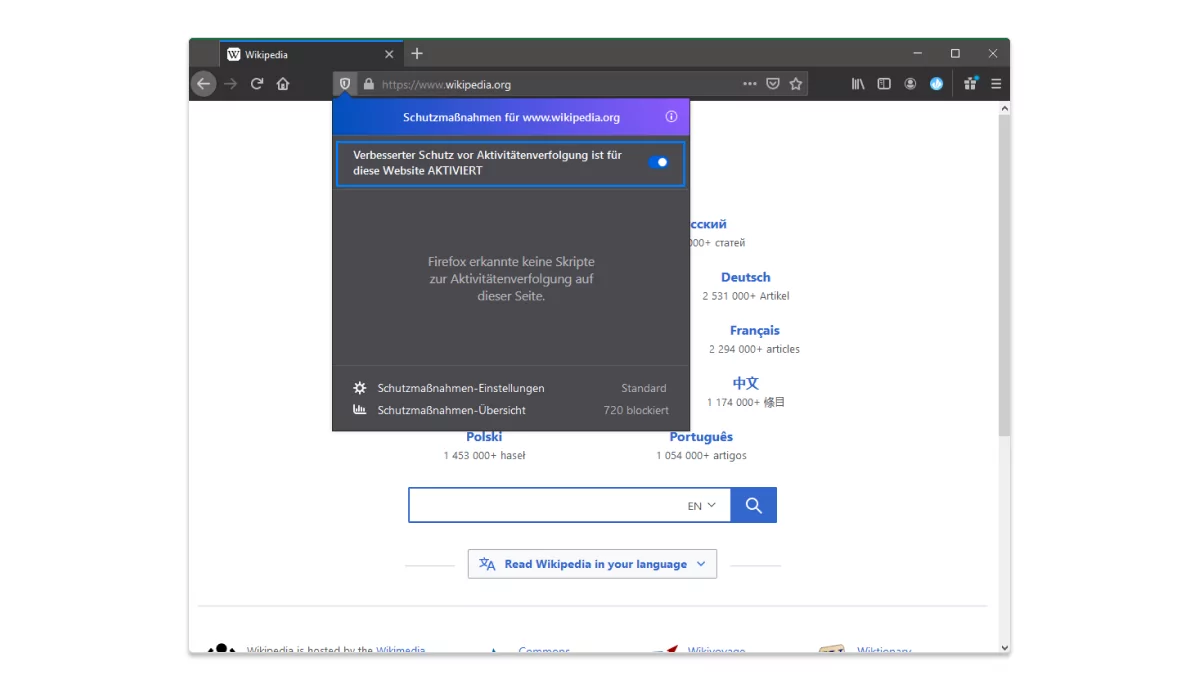Open the Polski Wikipedia link
Image resolution: width=1200 pixels, height=700 pixels.
[x=484, y=437]
